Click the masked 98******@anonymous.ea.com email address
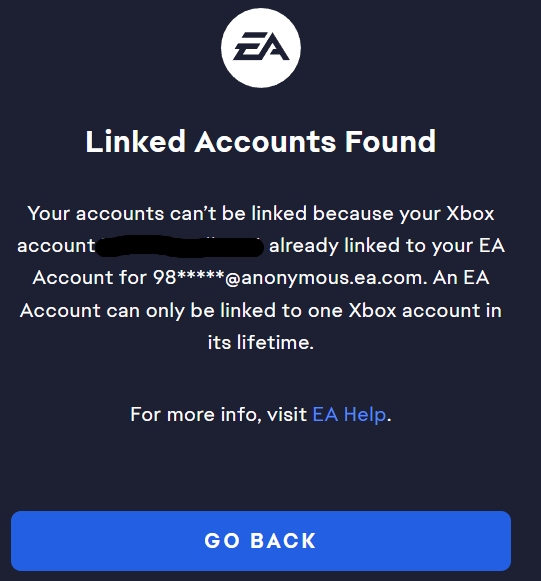 point(288,278)
